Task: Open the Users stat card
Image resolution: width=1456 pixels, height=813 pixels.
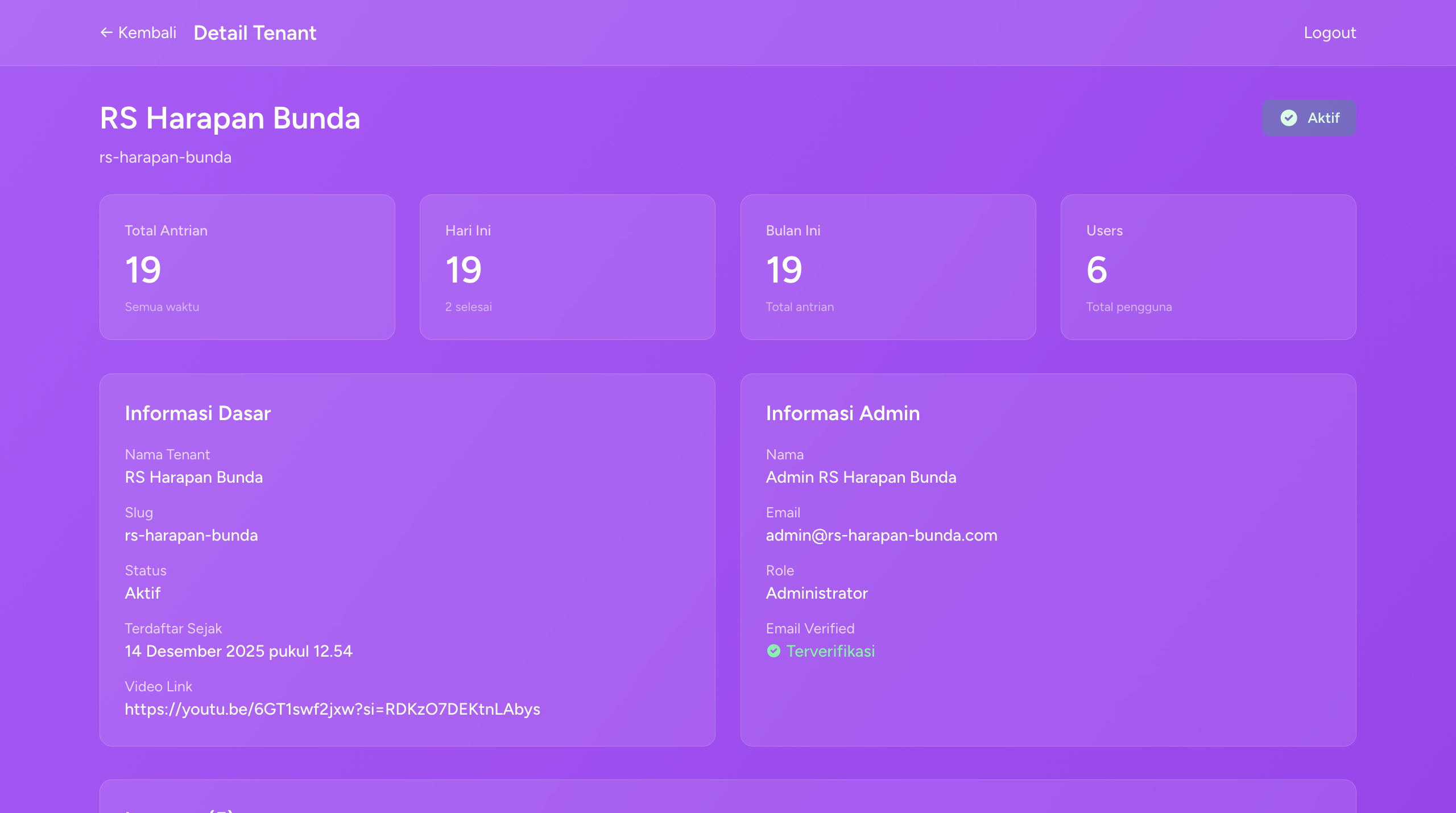Action: 1209,267
